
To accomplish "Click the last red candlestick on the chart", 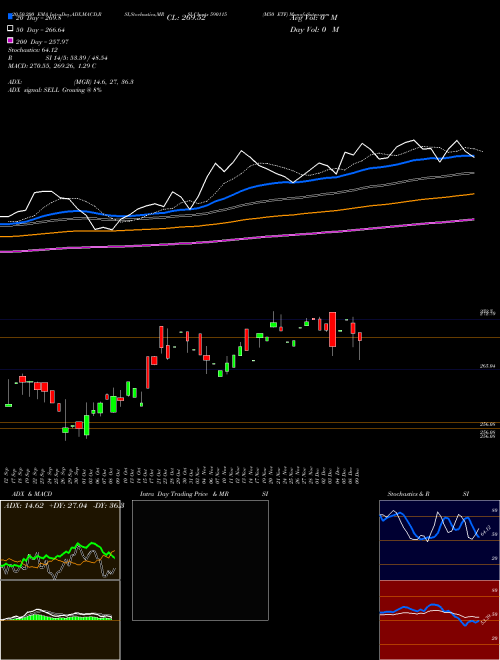I will pos(360,336).
